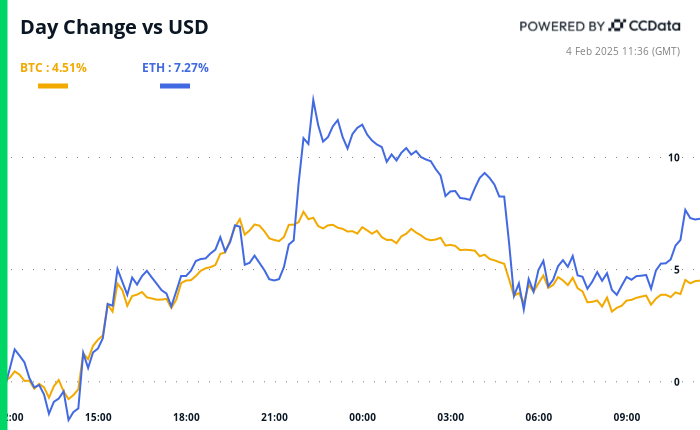Click the highest peak of the ETH line
Viewport: 700px width, 430px height.
coord(313,98)
